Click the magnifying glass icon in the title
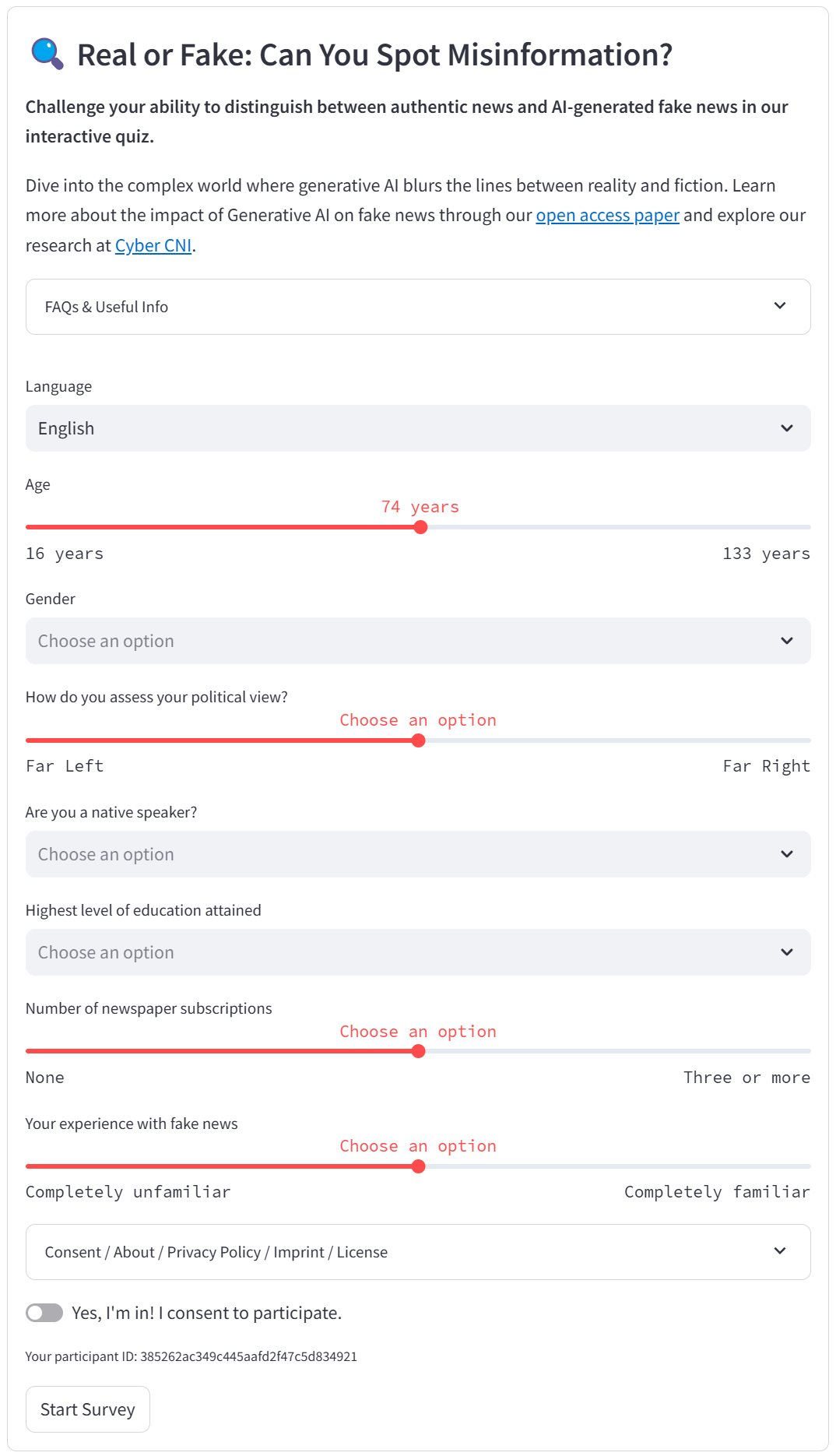The width and height of the screenshot is (836, 1456). pos(47,54)
